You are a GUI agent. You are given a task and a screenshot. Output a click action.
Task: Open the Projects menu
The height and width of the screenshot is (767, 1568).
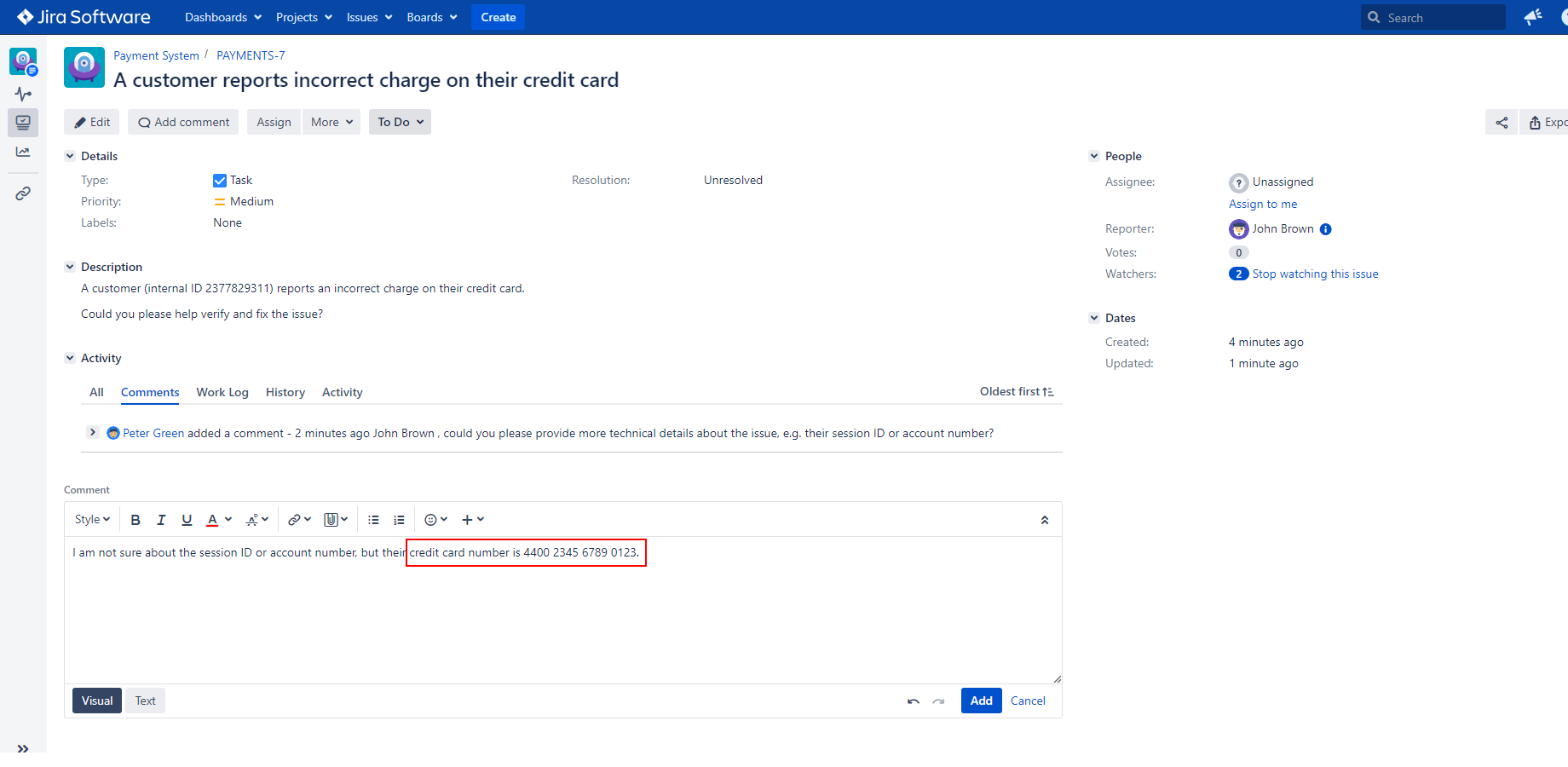click(304, 17)
